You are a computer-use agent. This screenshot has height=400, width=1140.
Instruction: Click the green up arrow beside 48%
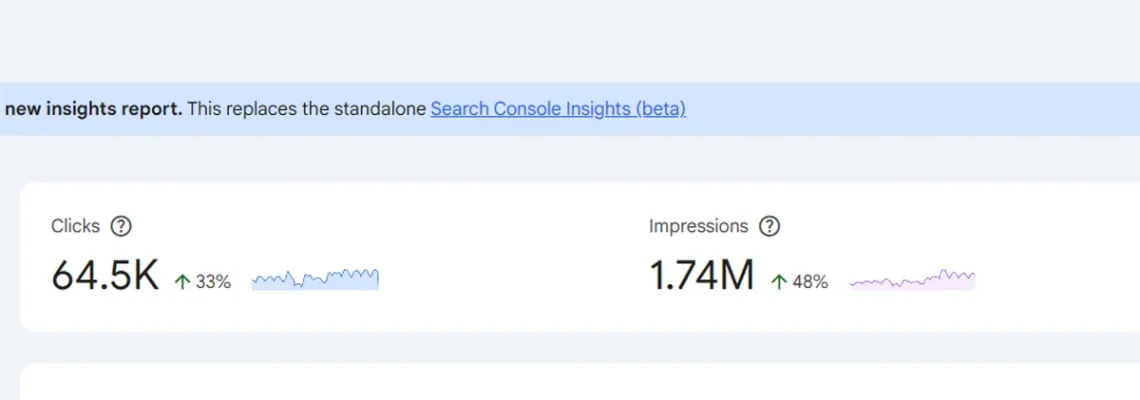pyautogui.click(x=779, y=282)
